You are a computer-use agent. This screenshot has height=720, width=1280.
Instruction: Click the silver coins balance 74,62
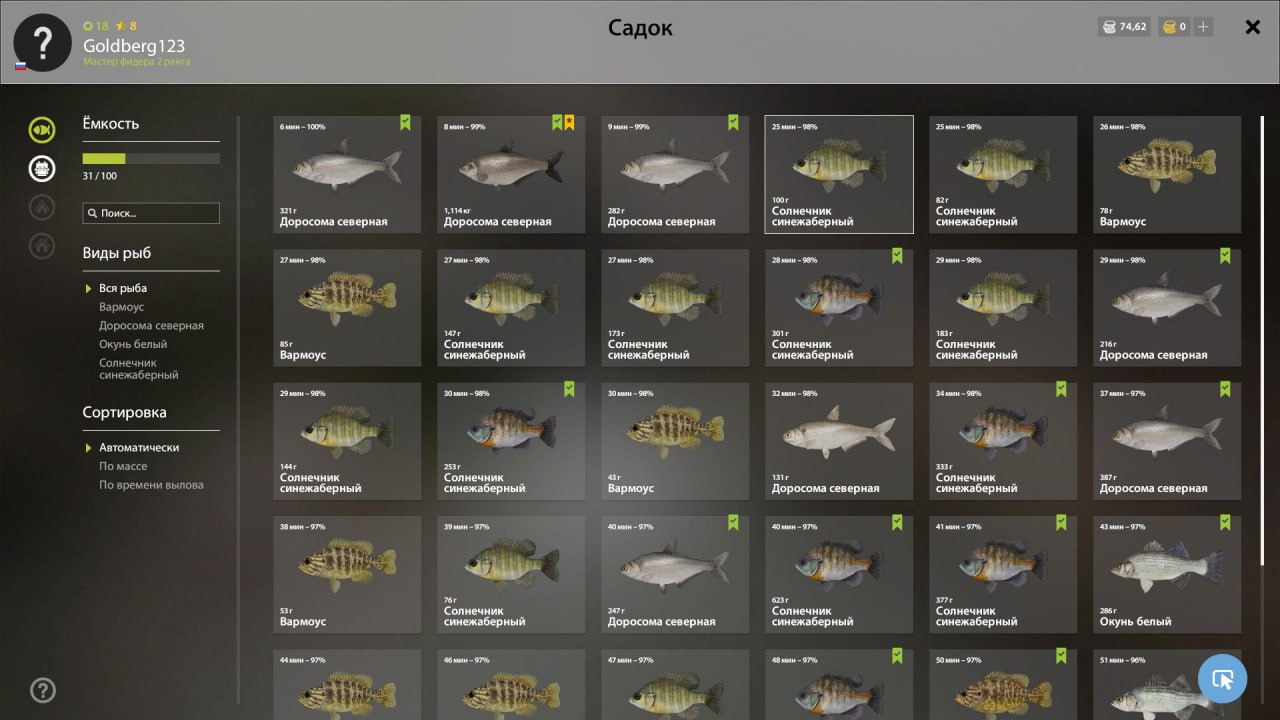[1124, 27]
